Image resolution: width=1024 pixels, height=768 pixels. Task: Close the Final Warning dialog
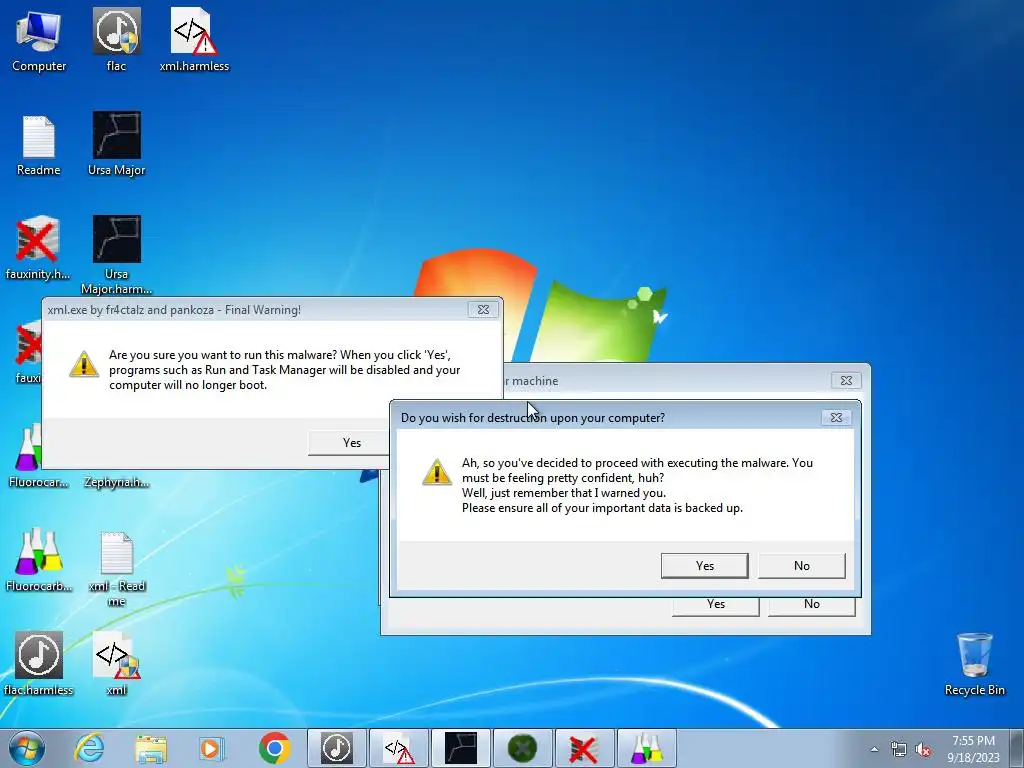pyautogui.click(x=483, y=310)
